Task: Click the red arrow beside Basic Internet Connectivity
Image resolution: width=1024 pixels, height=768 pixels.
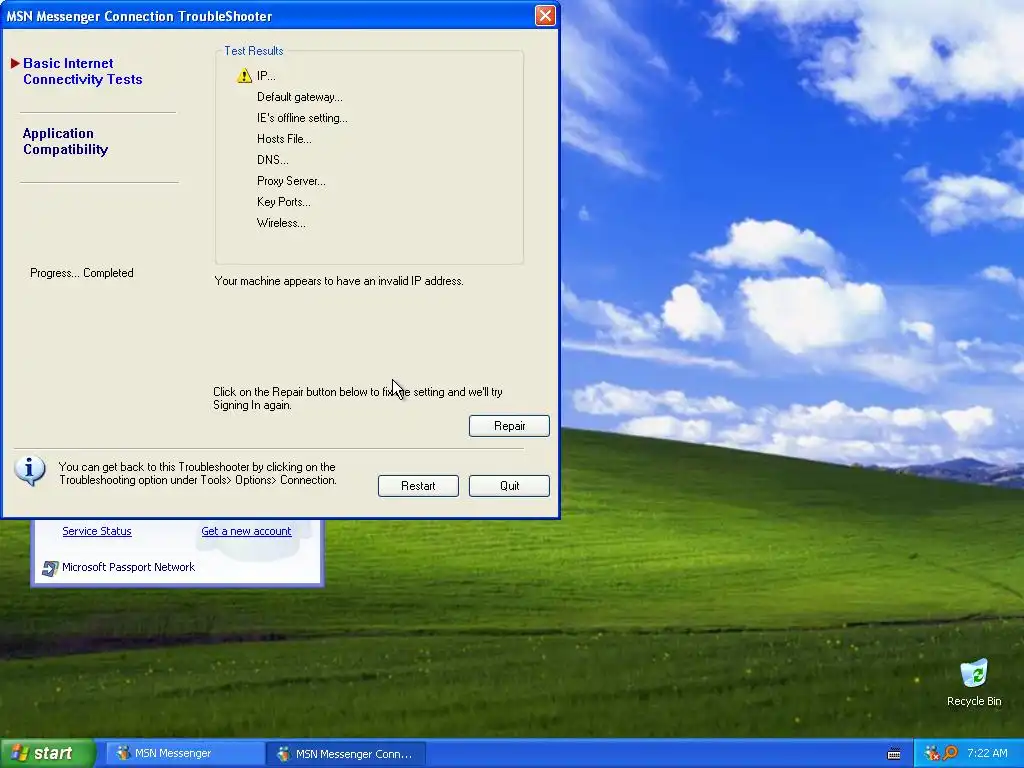Action: [15, 63]
